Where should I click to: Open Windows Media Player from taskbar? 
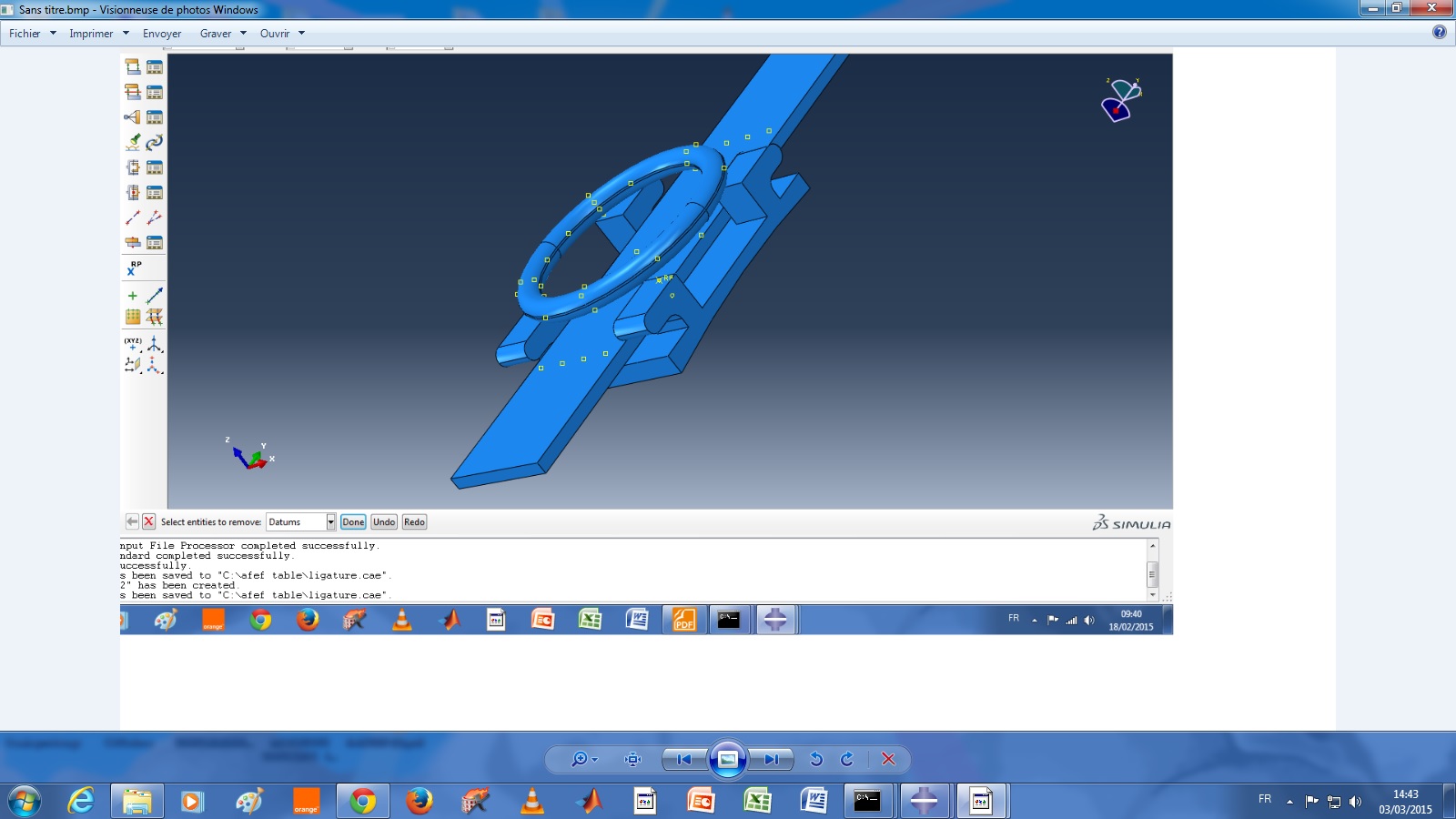pyautogui.click(x=192, y=801)
